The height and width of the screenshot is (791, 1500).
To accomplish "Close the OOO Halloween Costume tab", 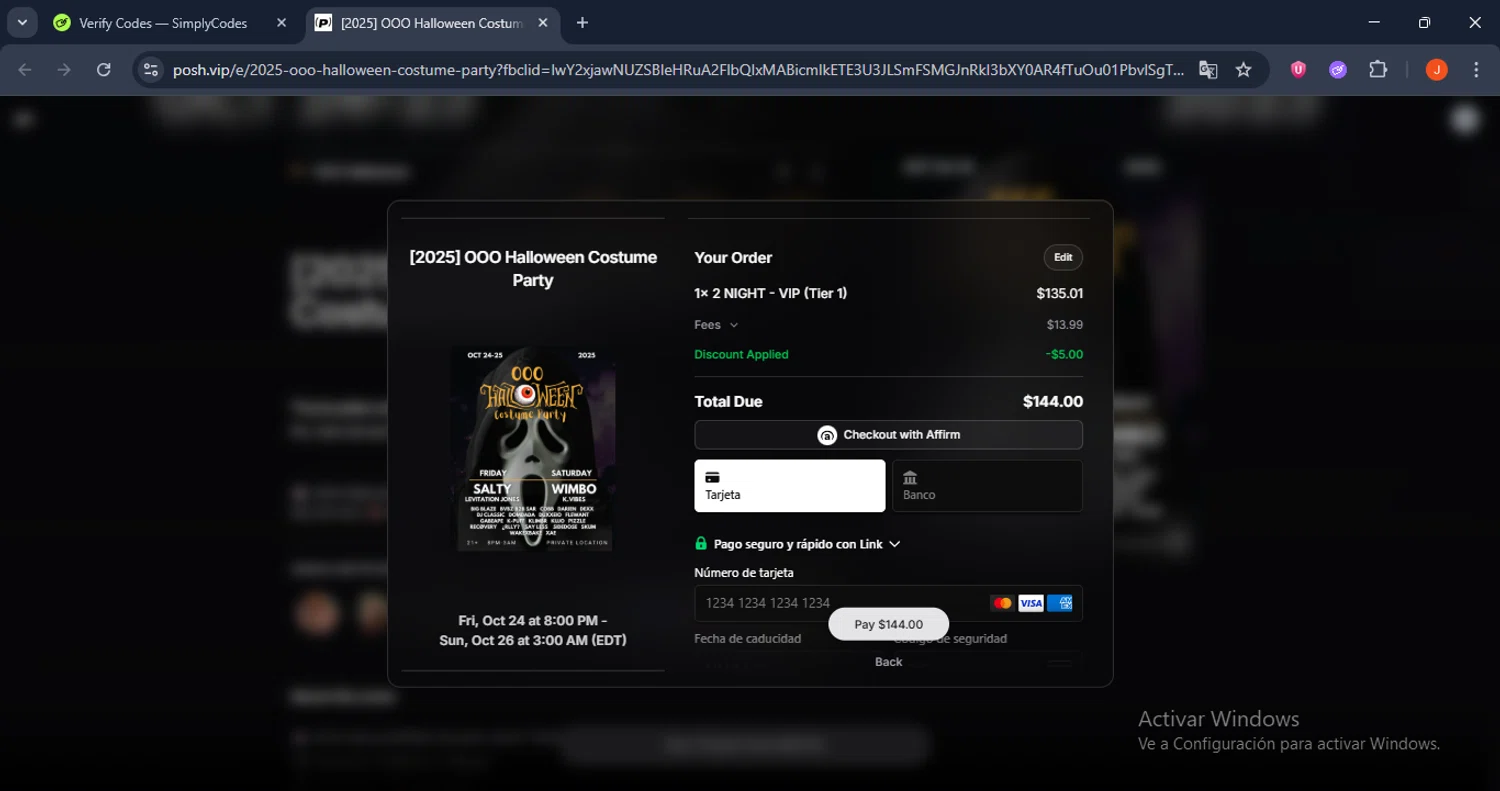I will tap(543, 23).
